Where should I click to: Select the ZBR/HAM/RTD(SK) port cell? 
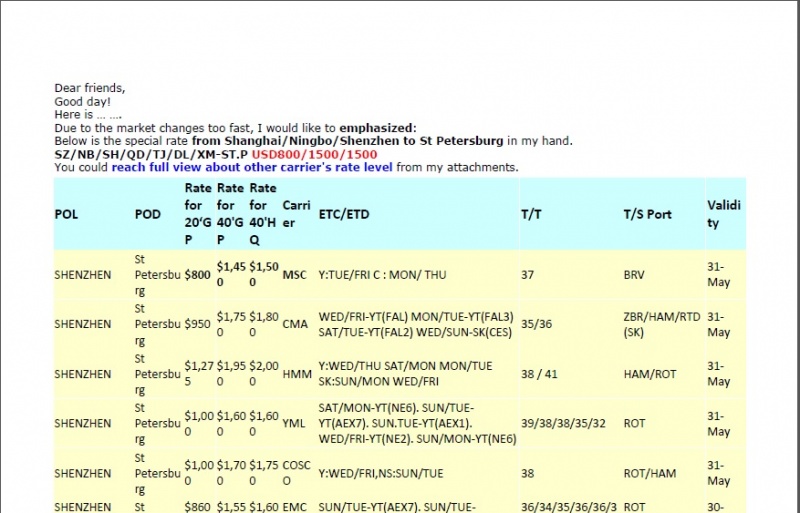tap(660, 324)
